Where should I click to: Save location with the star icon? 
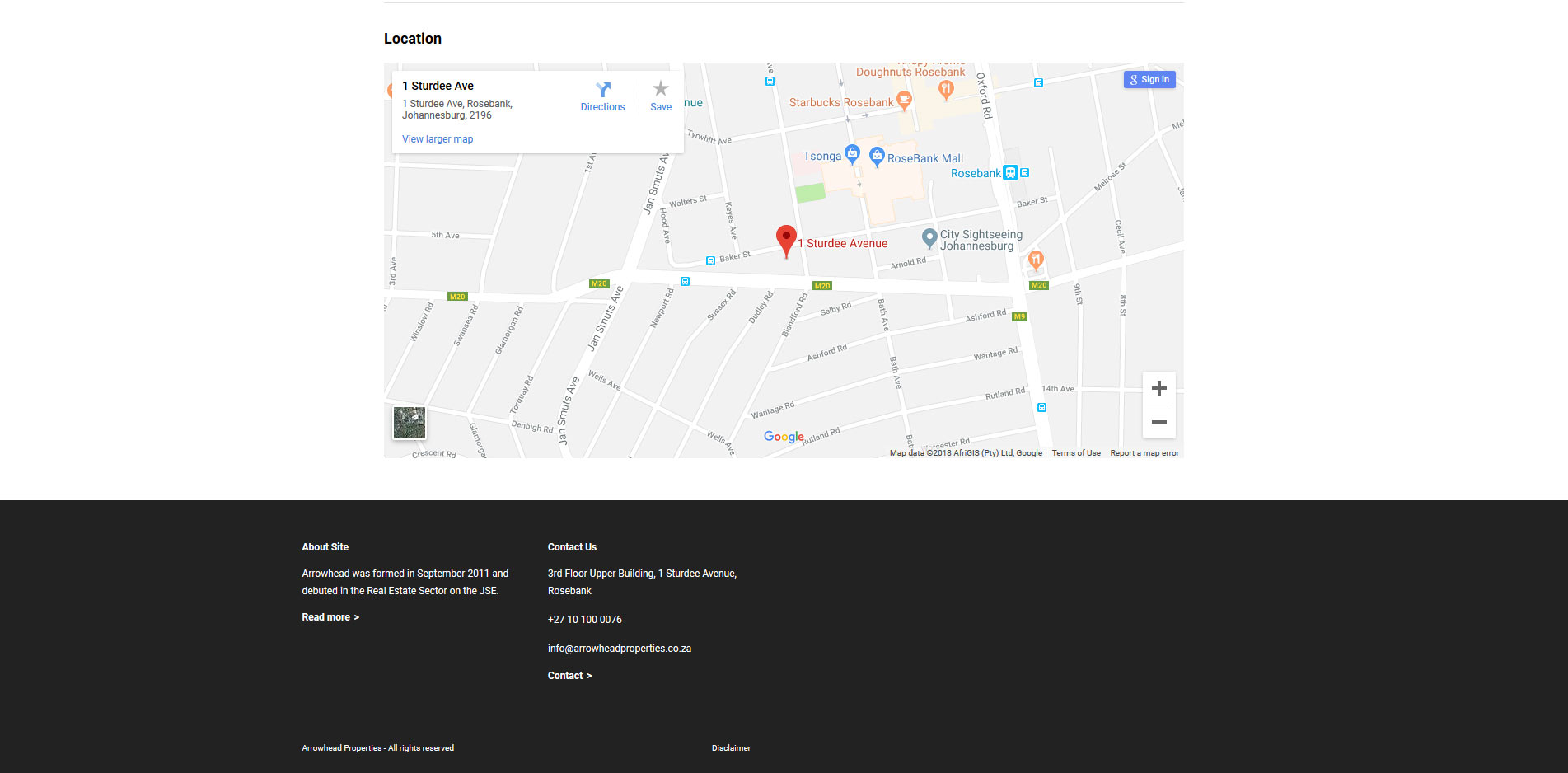(x=660, y=89)
